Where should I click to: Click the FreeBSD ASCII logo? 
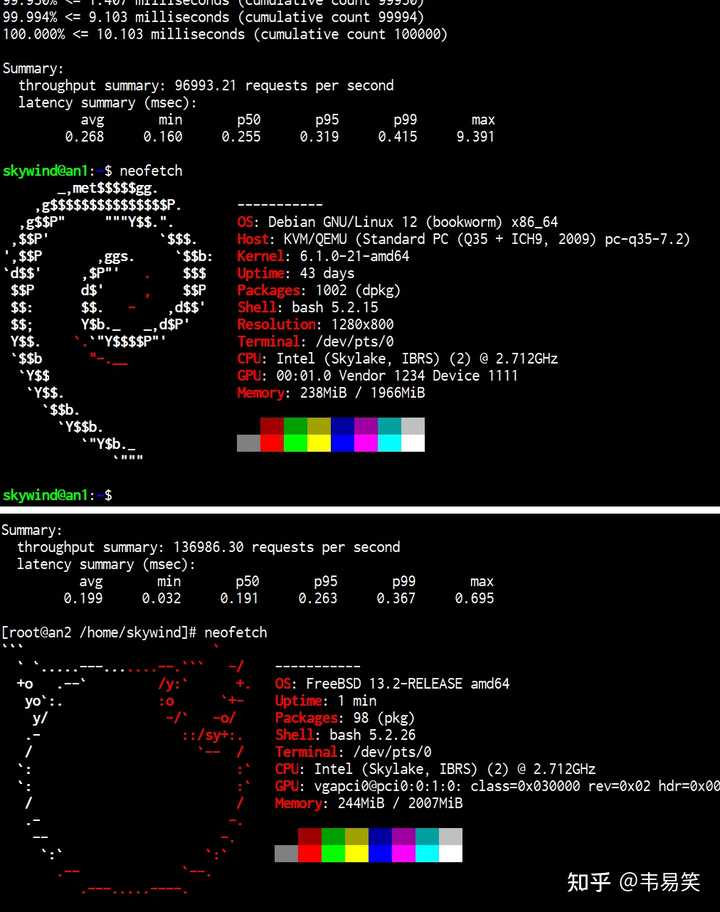click(127, 769)
